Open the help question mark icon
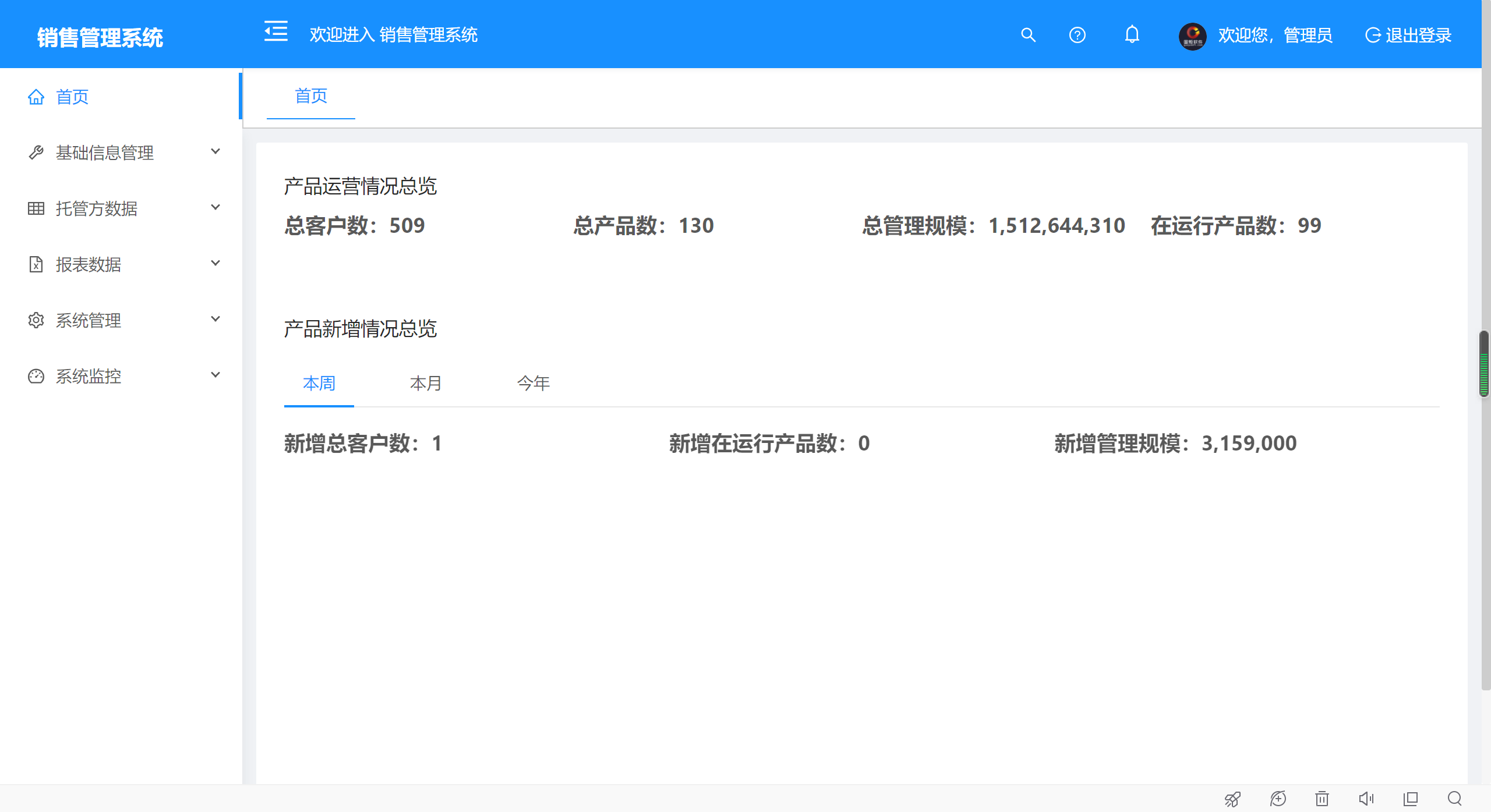 [1077, 35]
